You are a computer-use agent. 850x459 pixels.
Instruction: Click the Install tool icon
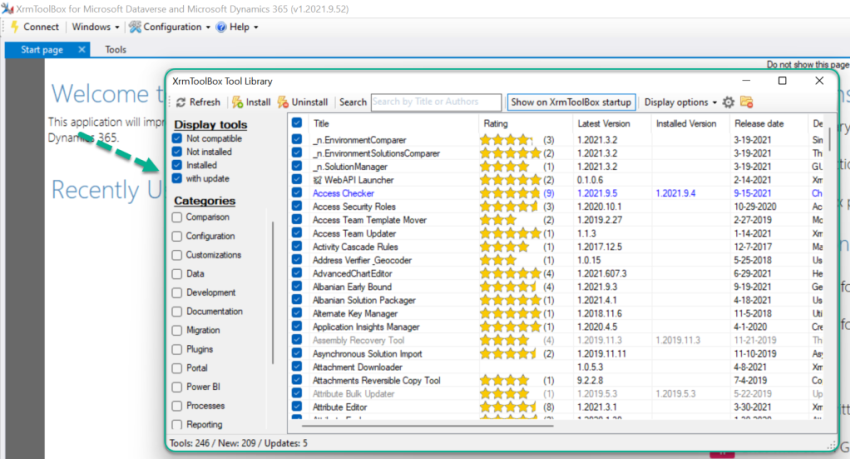pyautogui.click(x=237, y=102)
